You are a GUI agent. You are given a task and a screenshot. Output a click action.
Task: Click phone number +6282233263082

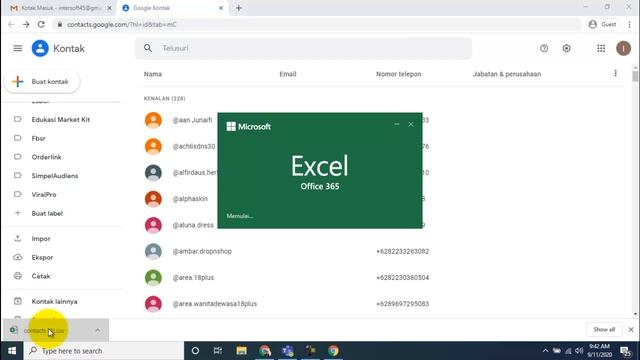pos(402,251)
